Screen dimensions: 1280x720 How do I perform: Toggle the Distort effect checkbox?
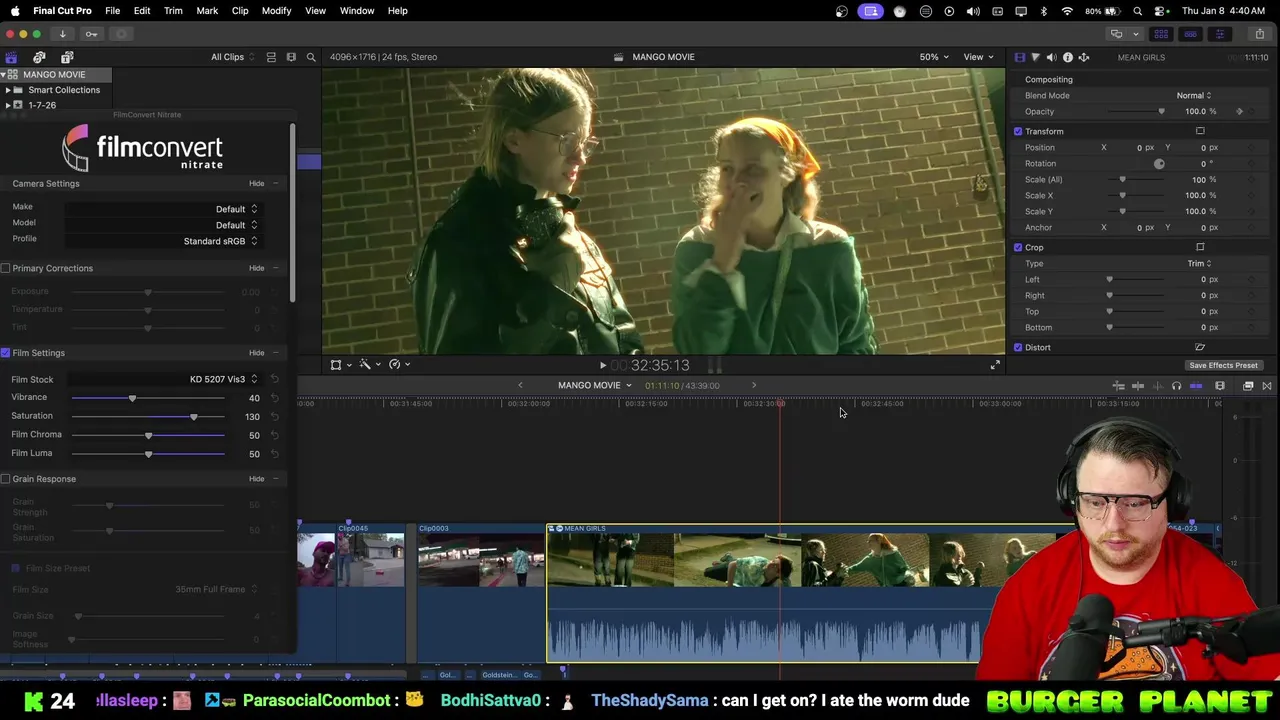coord(1018,347)
